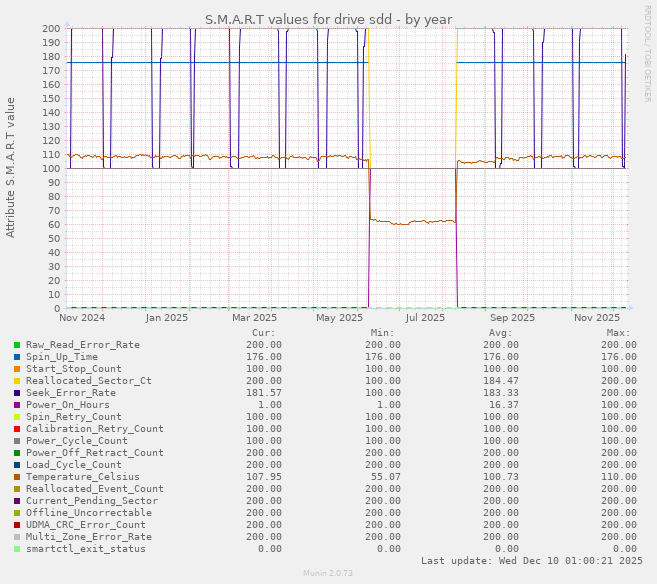Click the Multi_Zone_Error_Rate legend label
The width and height of the screenshot is (657, 584).
88,537
